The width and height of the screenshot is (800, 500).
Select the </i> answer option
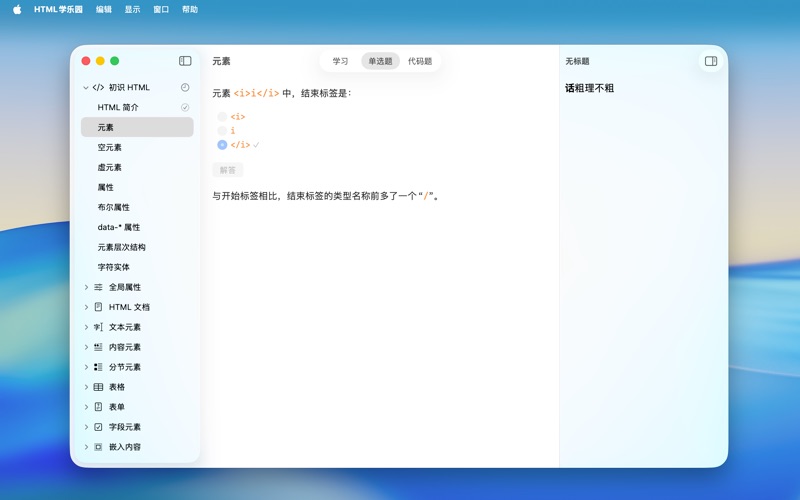coord(222,145)
